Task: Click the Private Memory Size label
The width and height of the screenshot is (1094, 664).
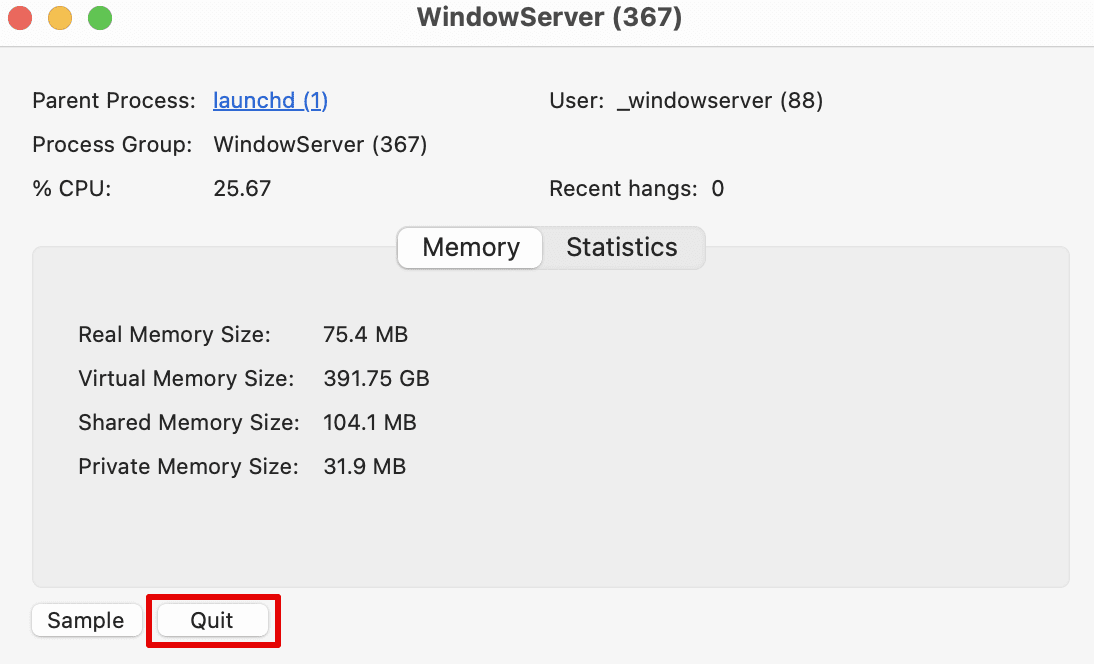Action: pyautogui.click(x=188, y=466)
